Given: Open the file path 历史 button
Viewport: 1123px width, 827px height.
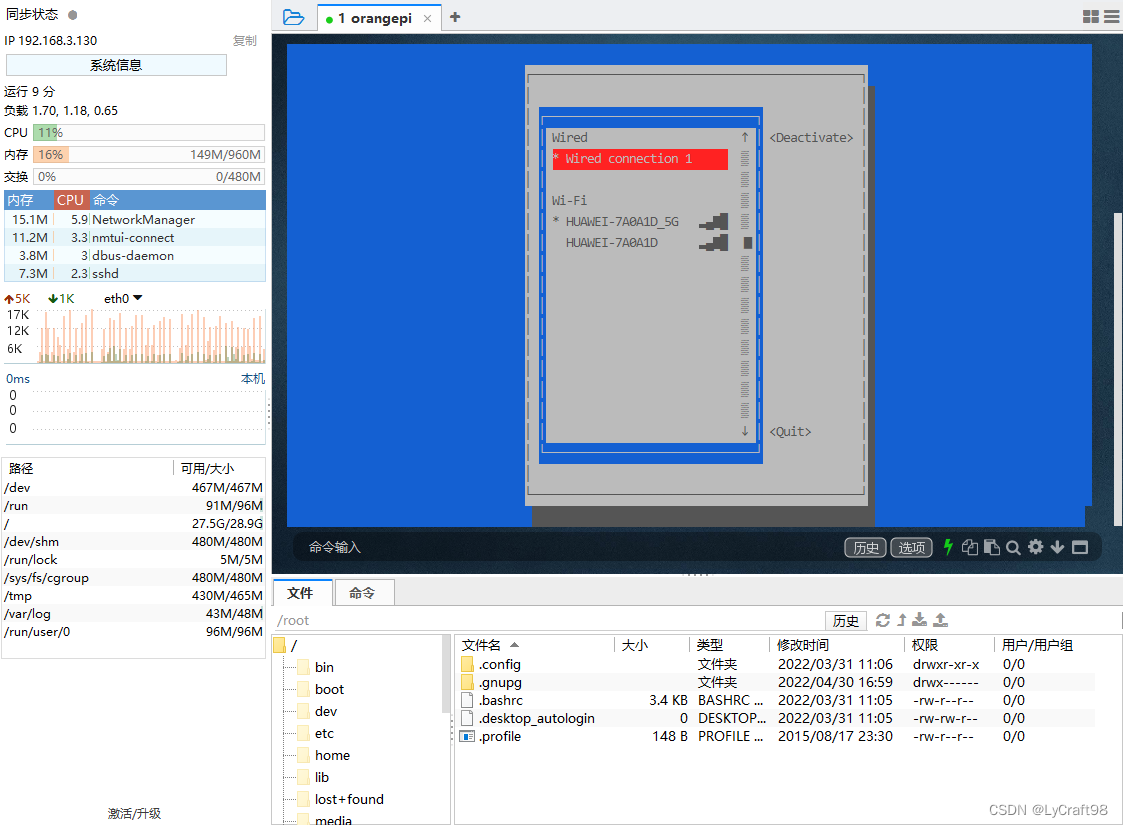Looking at the screenshot, I should pos(846,620).
